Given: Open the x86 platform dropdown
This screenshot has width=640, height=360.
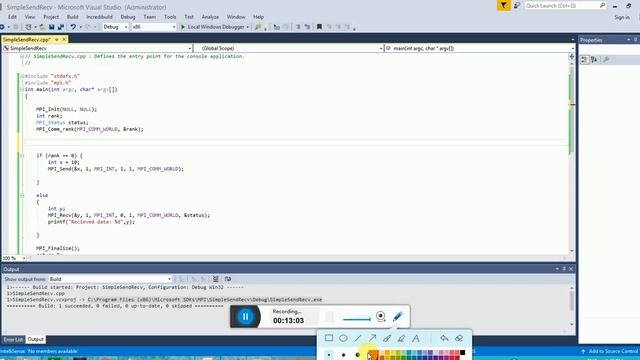Looking at the screenshot, I should pyautogui.click(x=153, y=27).
